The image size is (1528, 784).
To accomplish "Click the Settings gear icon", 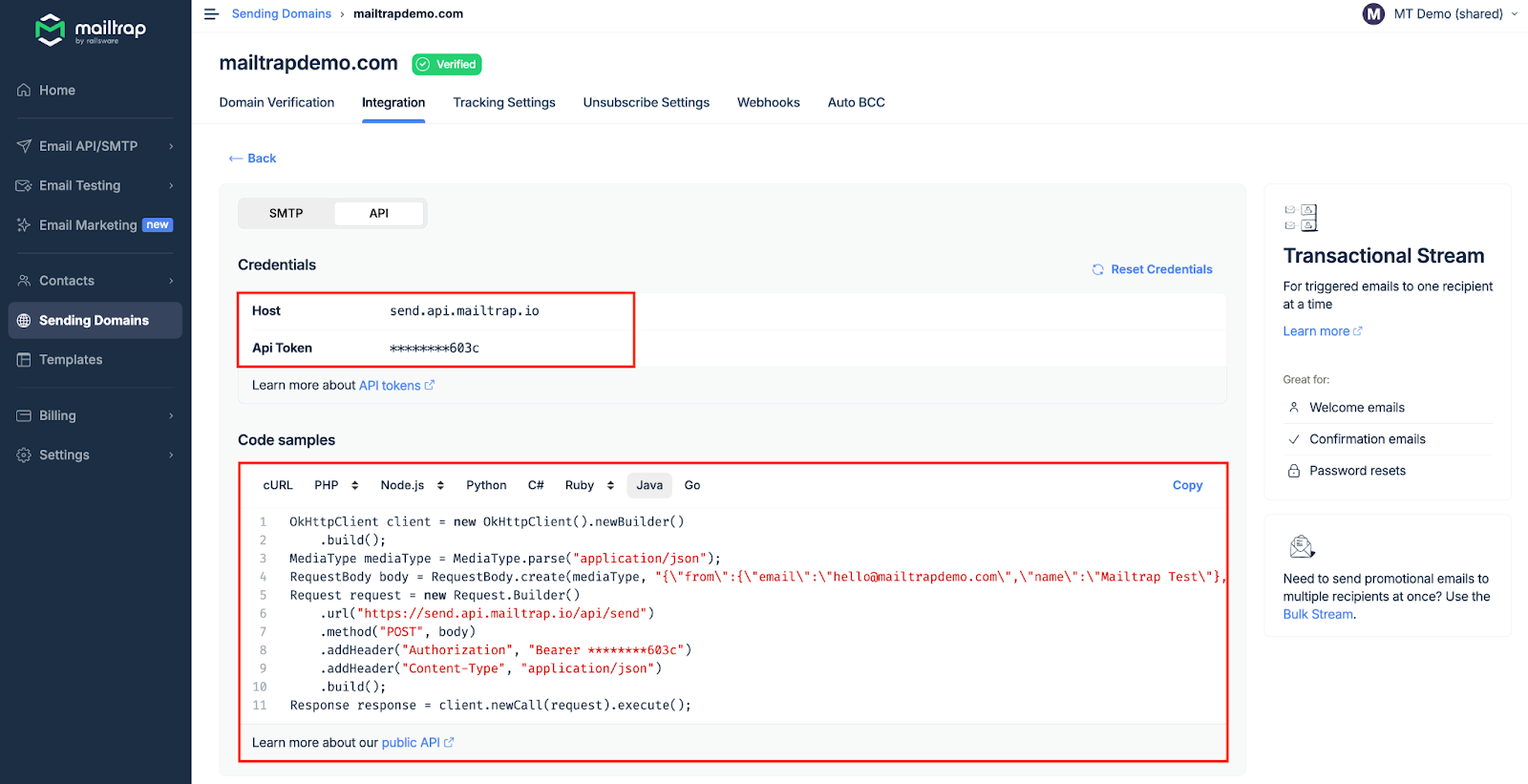I will (24, 456).
